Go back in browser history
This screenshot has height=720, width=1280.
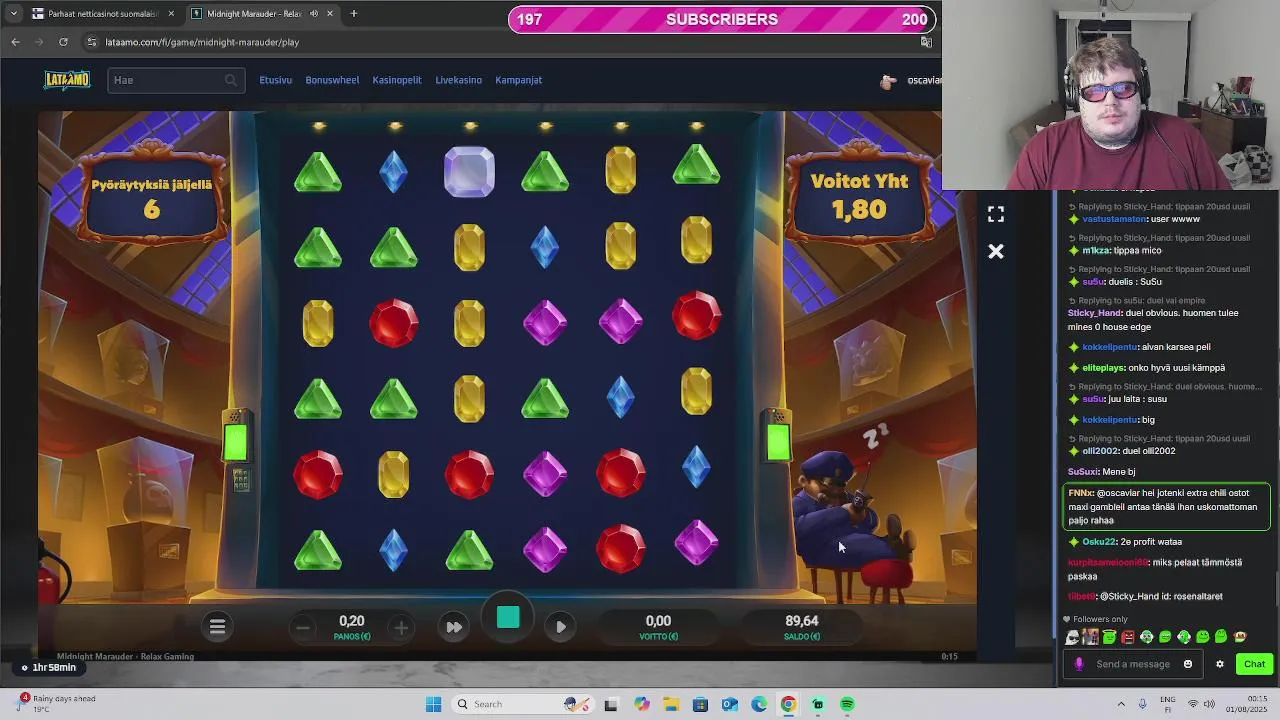tap(15, 42)
